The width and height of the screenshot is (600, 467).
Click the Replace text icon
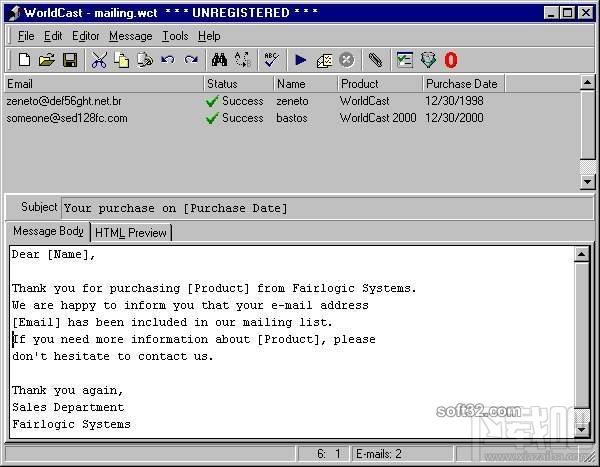click(x=243, y=60)
